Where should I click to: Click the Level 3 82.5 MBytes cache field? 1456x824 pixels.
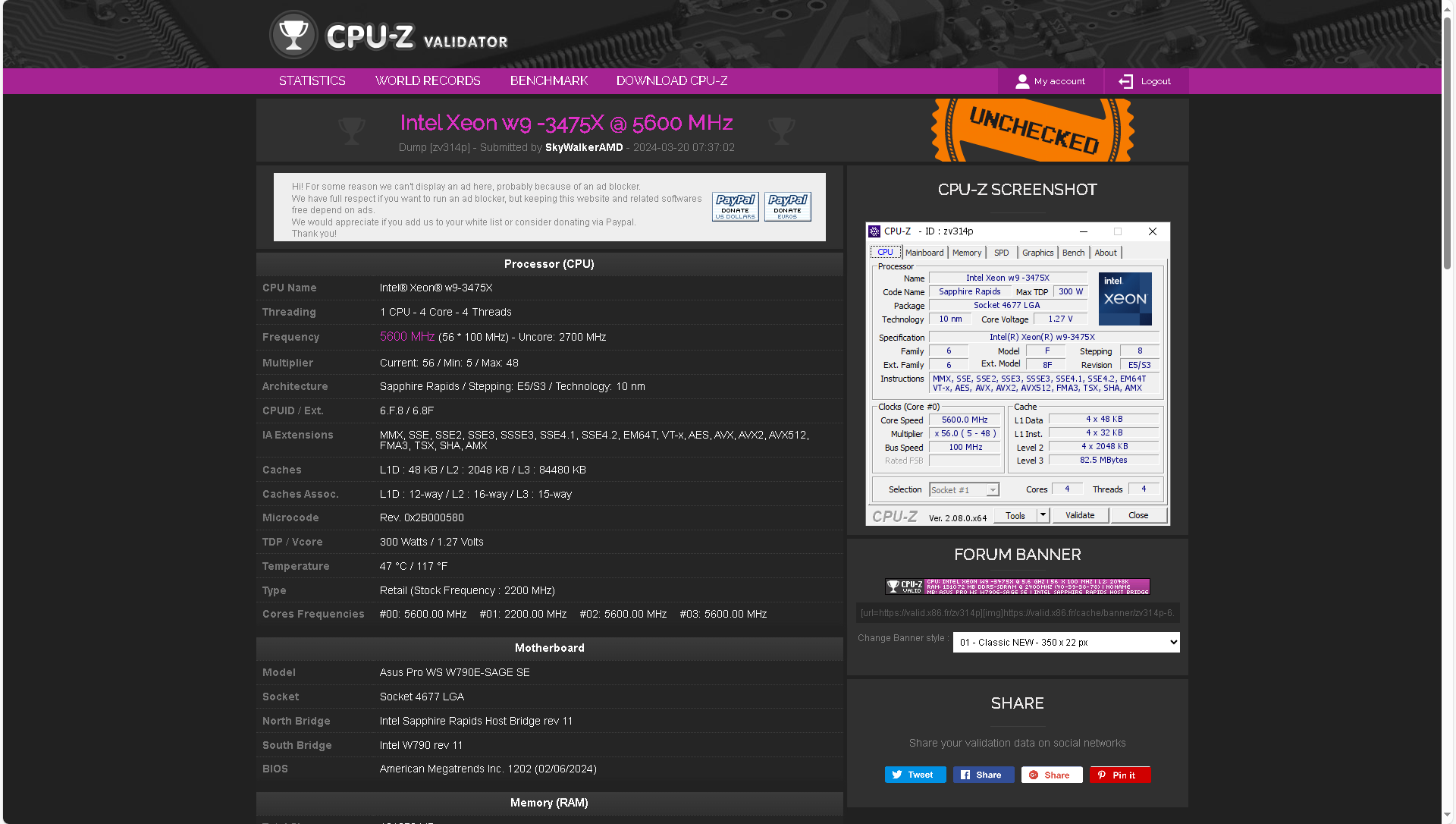tap(1103, 460)
